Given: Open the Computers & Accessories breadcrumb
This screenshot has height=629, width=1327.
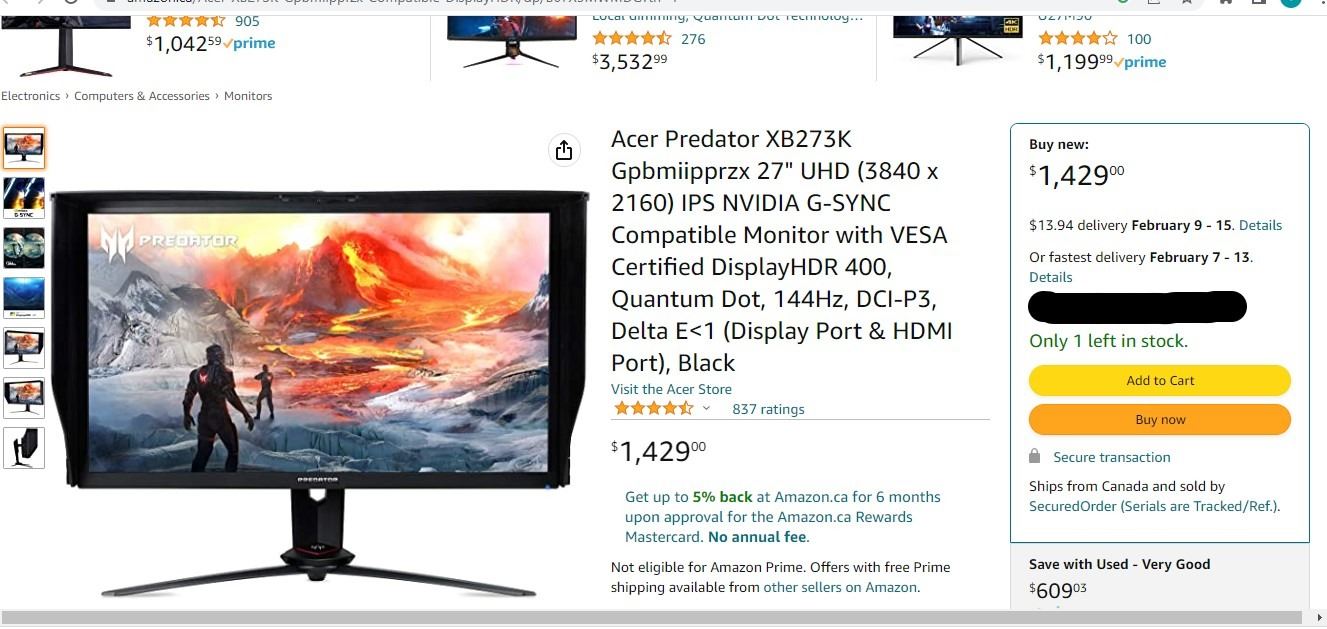Looking at the screenshot, I should point(142,96).
